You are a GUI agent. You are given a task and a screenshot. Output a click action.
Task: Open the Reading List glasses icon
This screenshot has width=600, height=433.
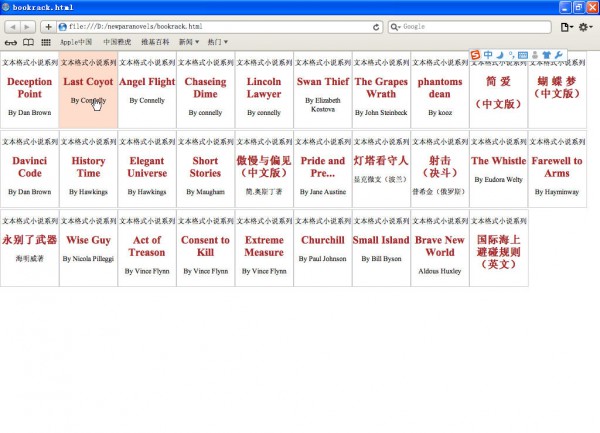(11, 42)
